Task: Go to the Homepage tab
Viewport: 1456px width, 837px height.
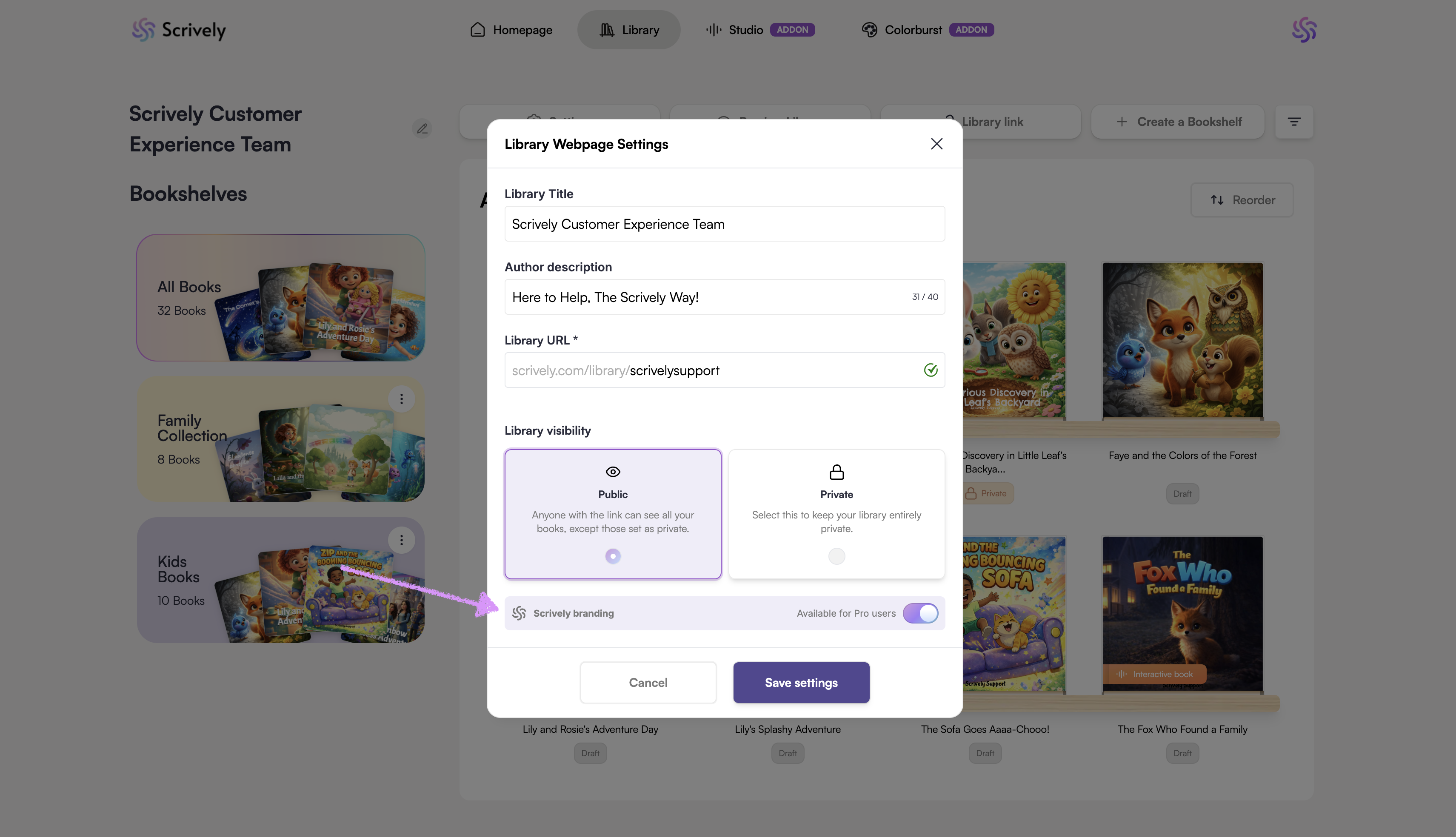Action: 511,30
